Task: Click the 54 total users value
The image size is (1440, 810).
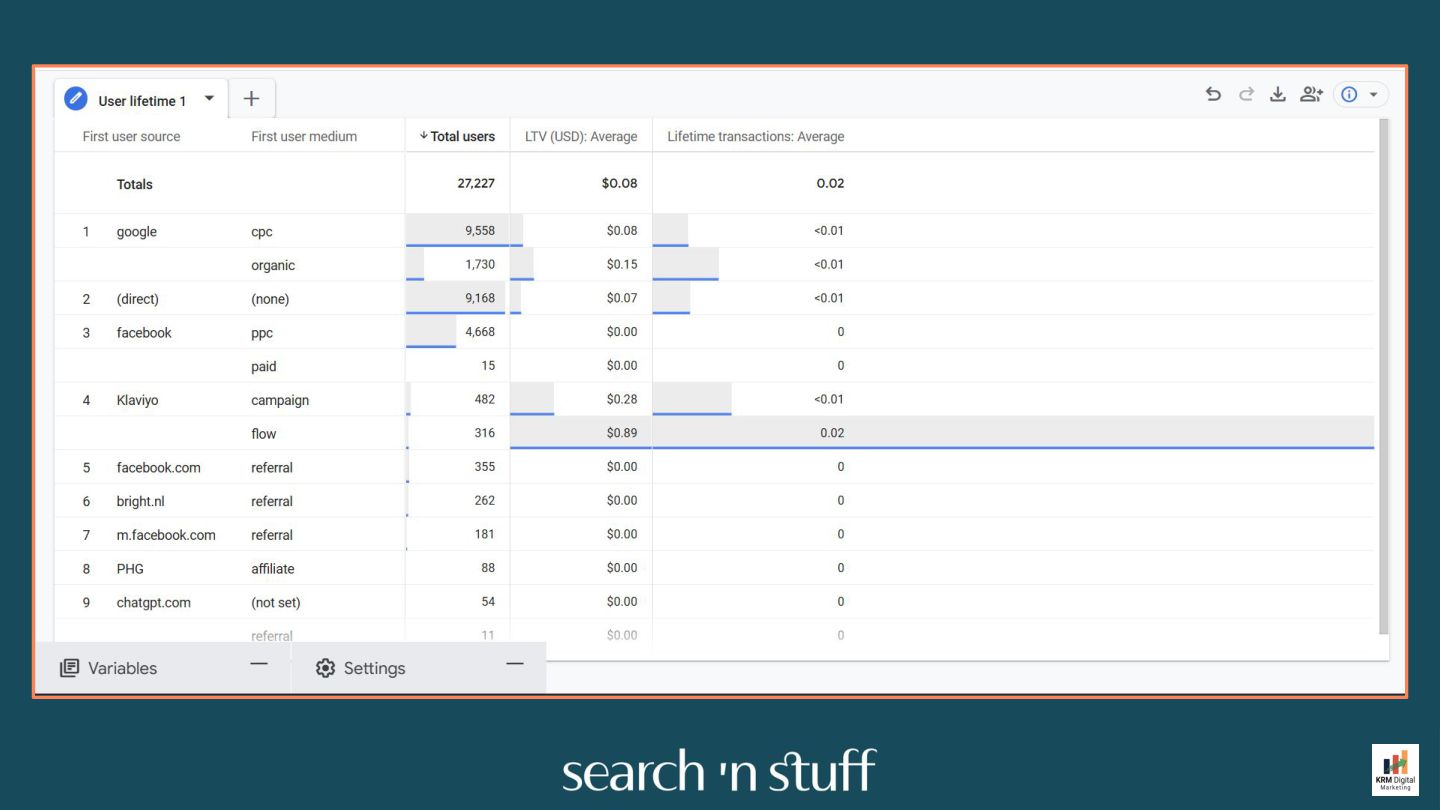Action: pyautogui.click(x=488, y=601)
